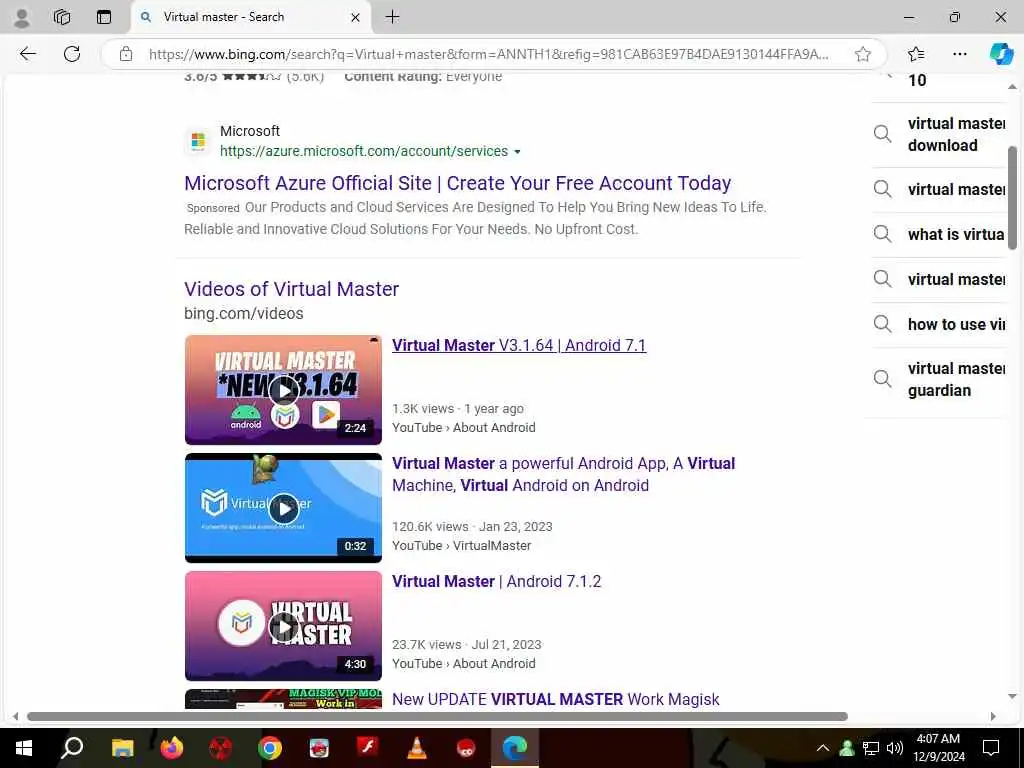The height and width of the screenshot is (768, 1024).
Task: Launch VLC media player from taskbar
Action: coord(417,748)
